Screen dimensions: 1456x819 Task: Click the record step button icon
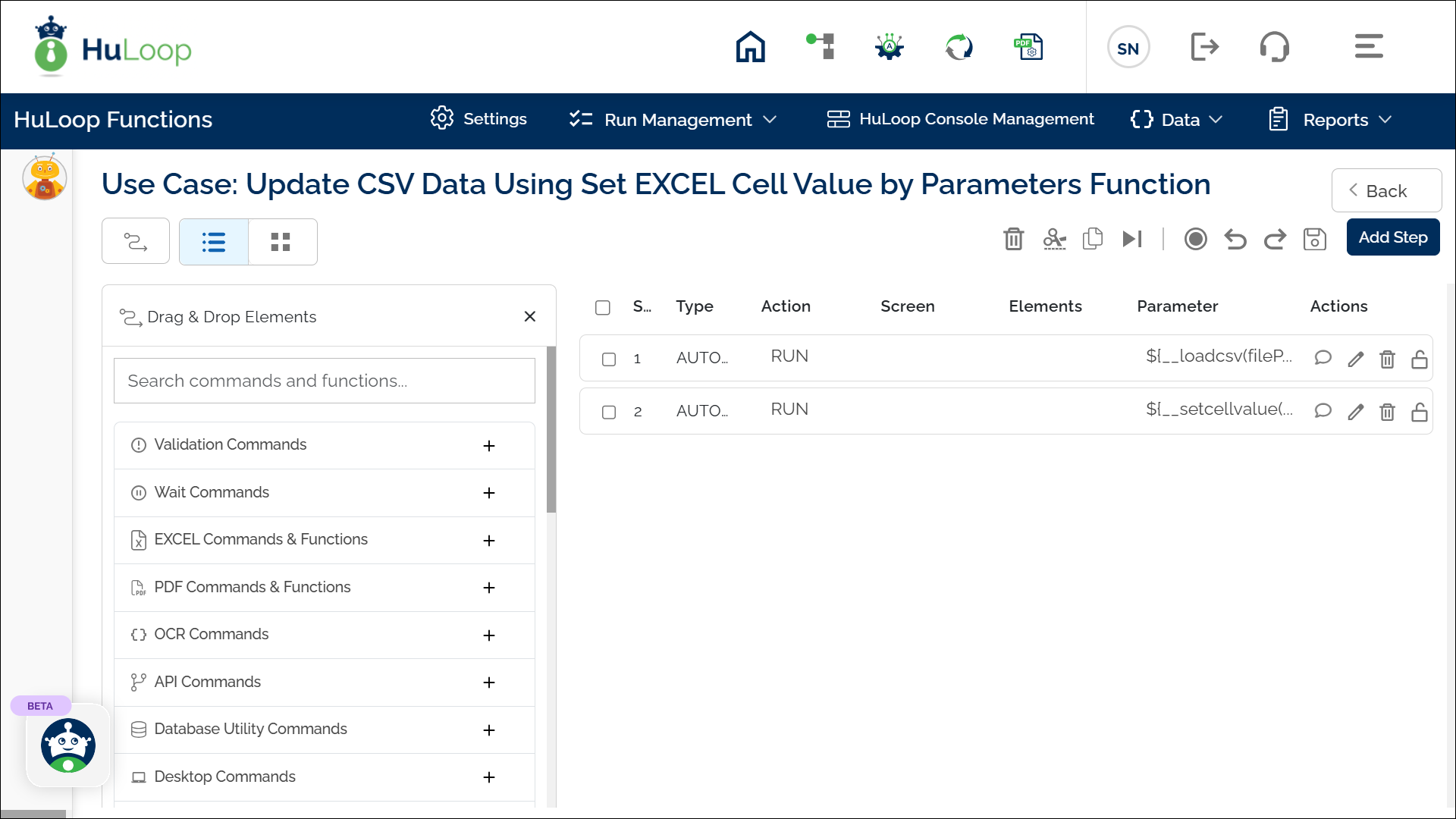1195,239
